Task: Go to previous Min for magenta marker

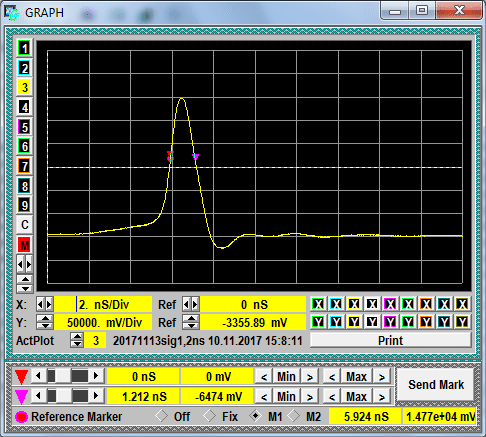Action: pos(264,397)
